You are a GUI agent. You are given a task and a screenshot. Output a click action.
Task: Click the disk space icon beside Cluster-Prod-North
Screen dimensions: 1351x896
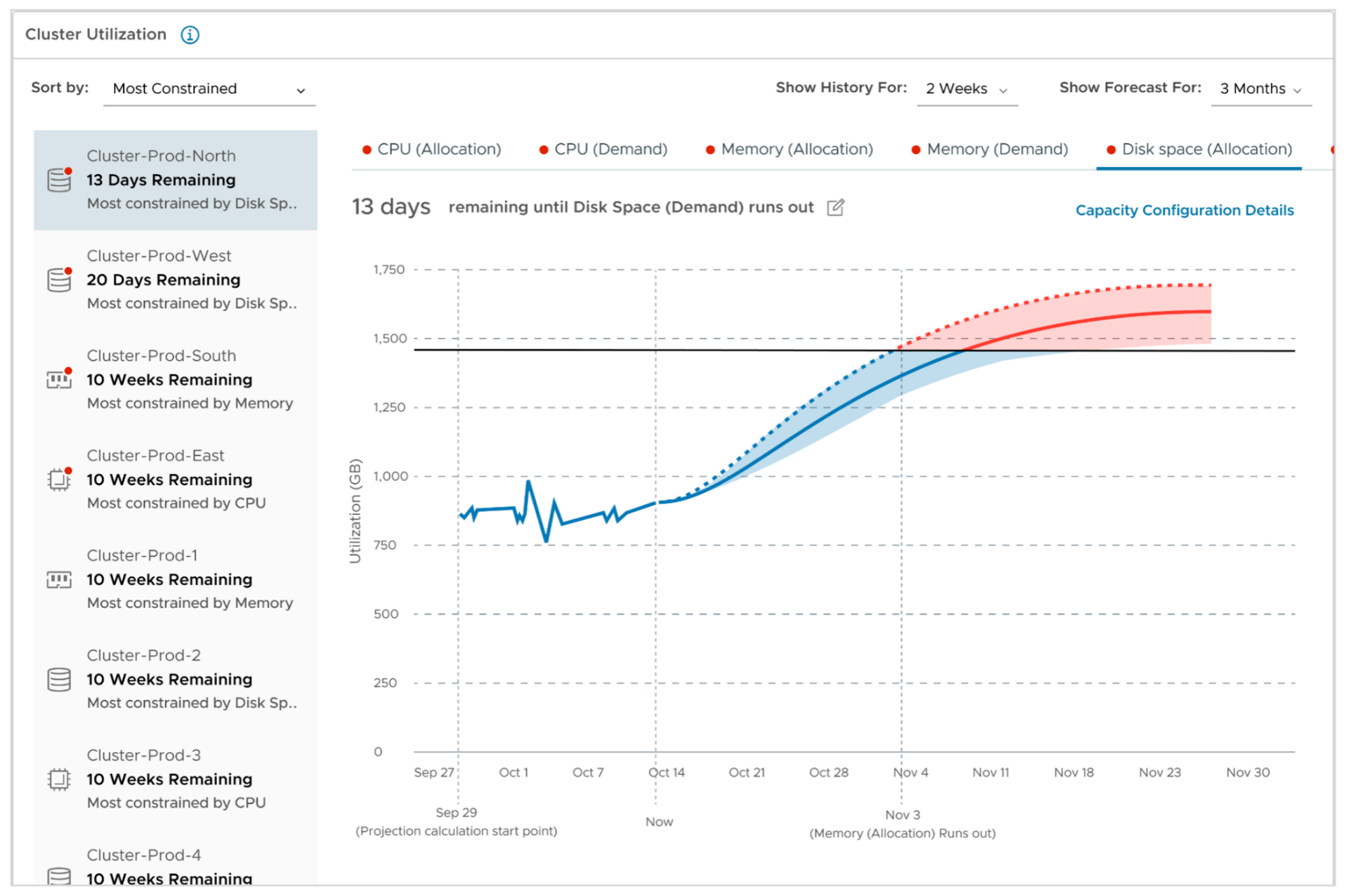59,180
